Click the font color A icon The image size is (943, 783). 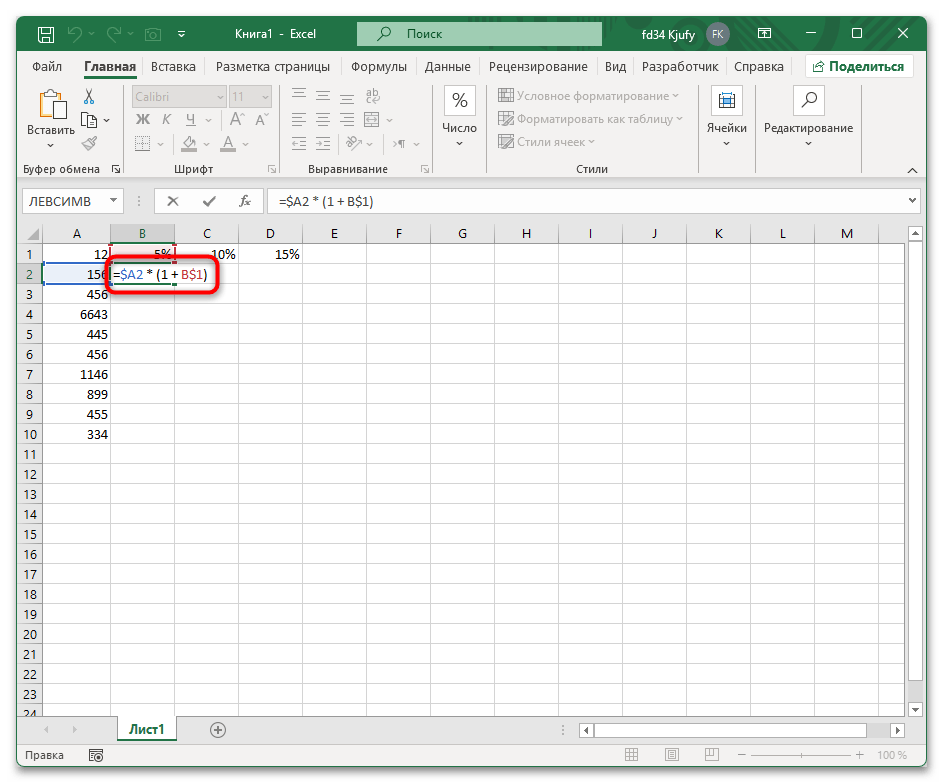tap(228, 144)
